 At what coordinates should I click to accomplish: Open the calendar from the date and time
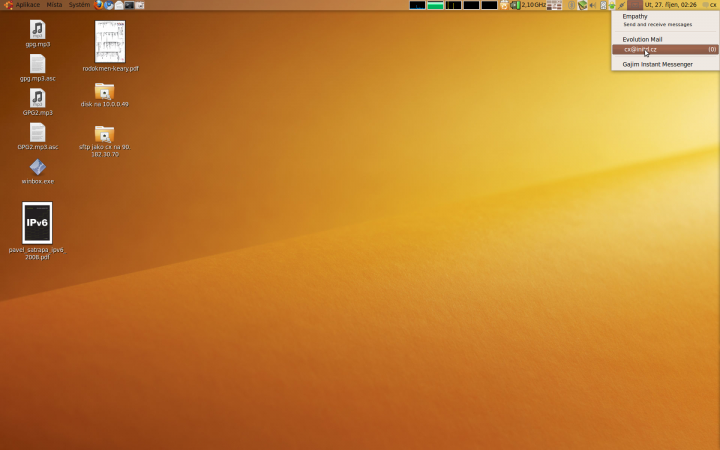(x=671, y=5)
